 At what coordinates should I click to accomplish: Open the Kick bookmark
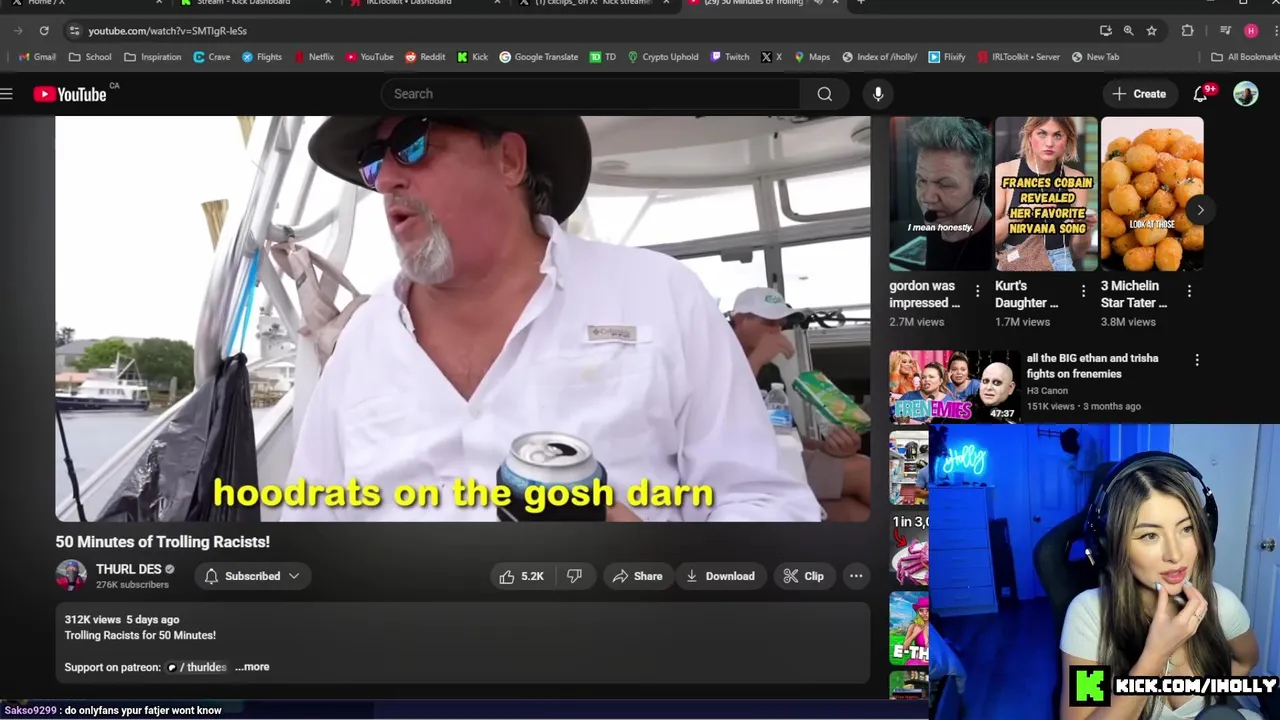[x=472, y=57]
